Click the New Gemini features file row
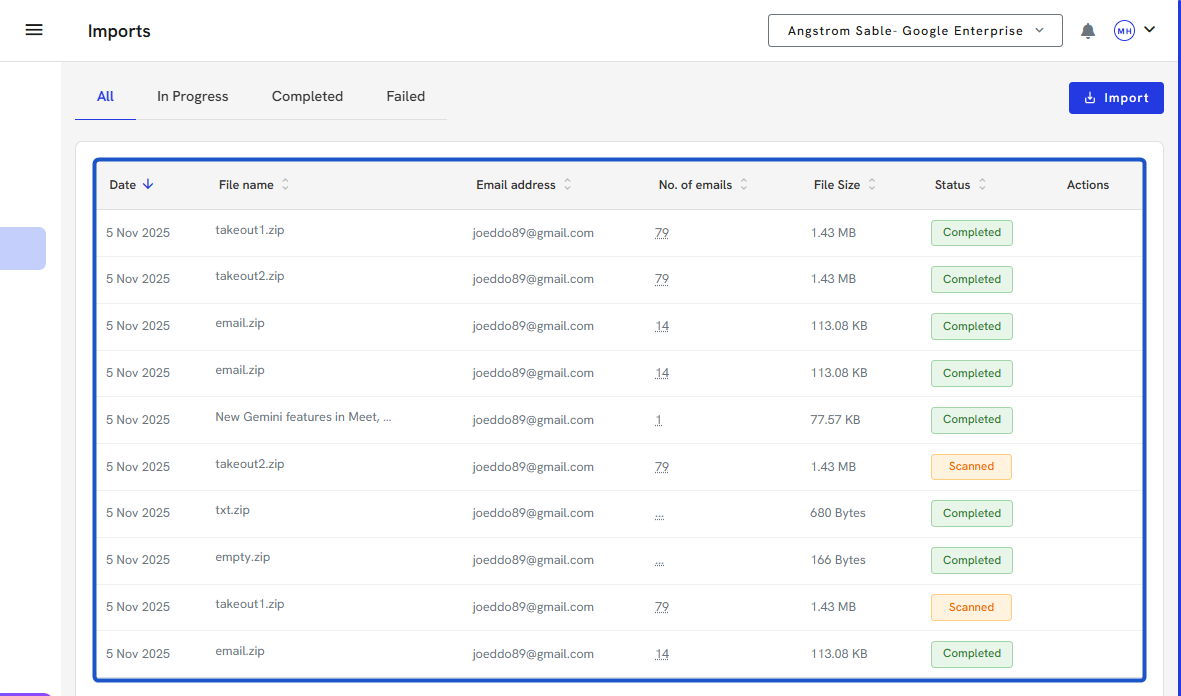The width and height of the screenshot is (1181, 696). coord(303,418)
